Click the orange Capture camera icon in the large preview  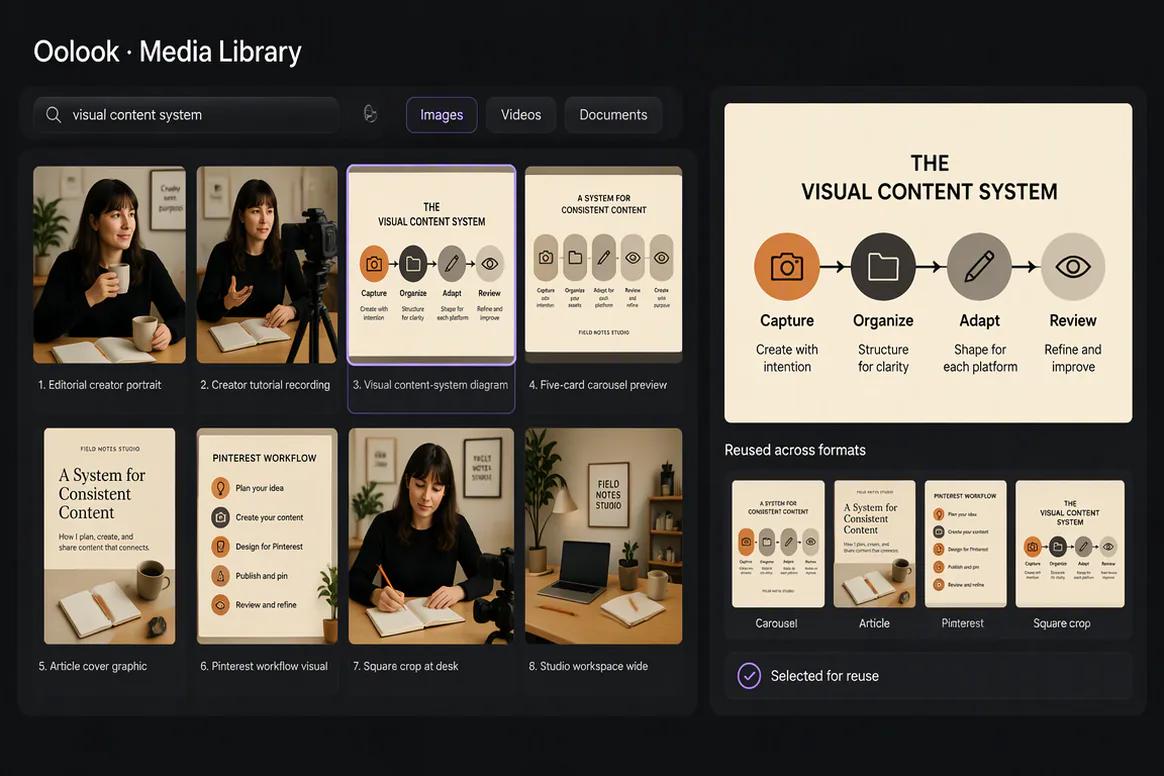tap(787, 267)
